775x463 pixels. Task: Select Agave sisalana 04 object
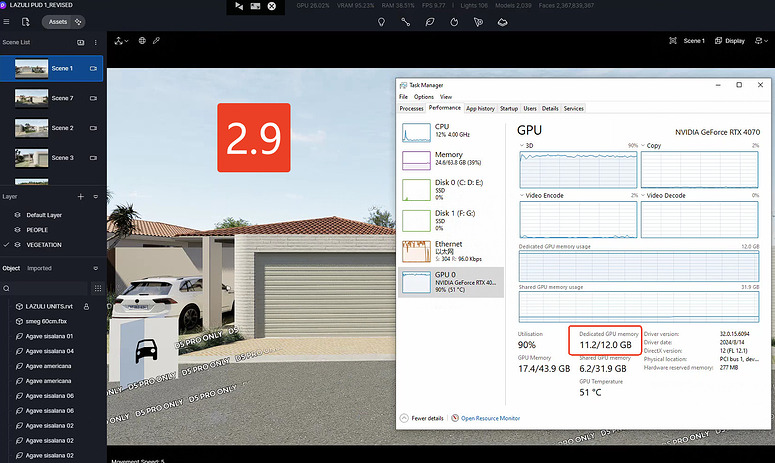point(49,351)
